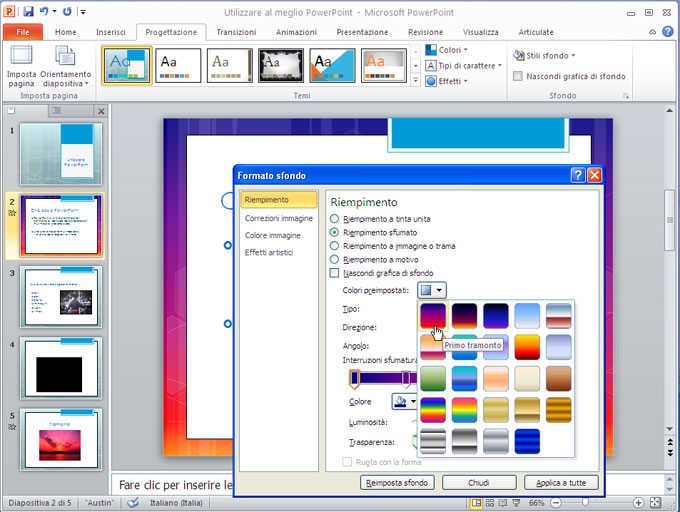The image size is (680, 512).
Task: Click the Applica a tutte button
Action: pyautogui.click(x=561, y=483)
